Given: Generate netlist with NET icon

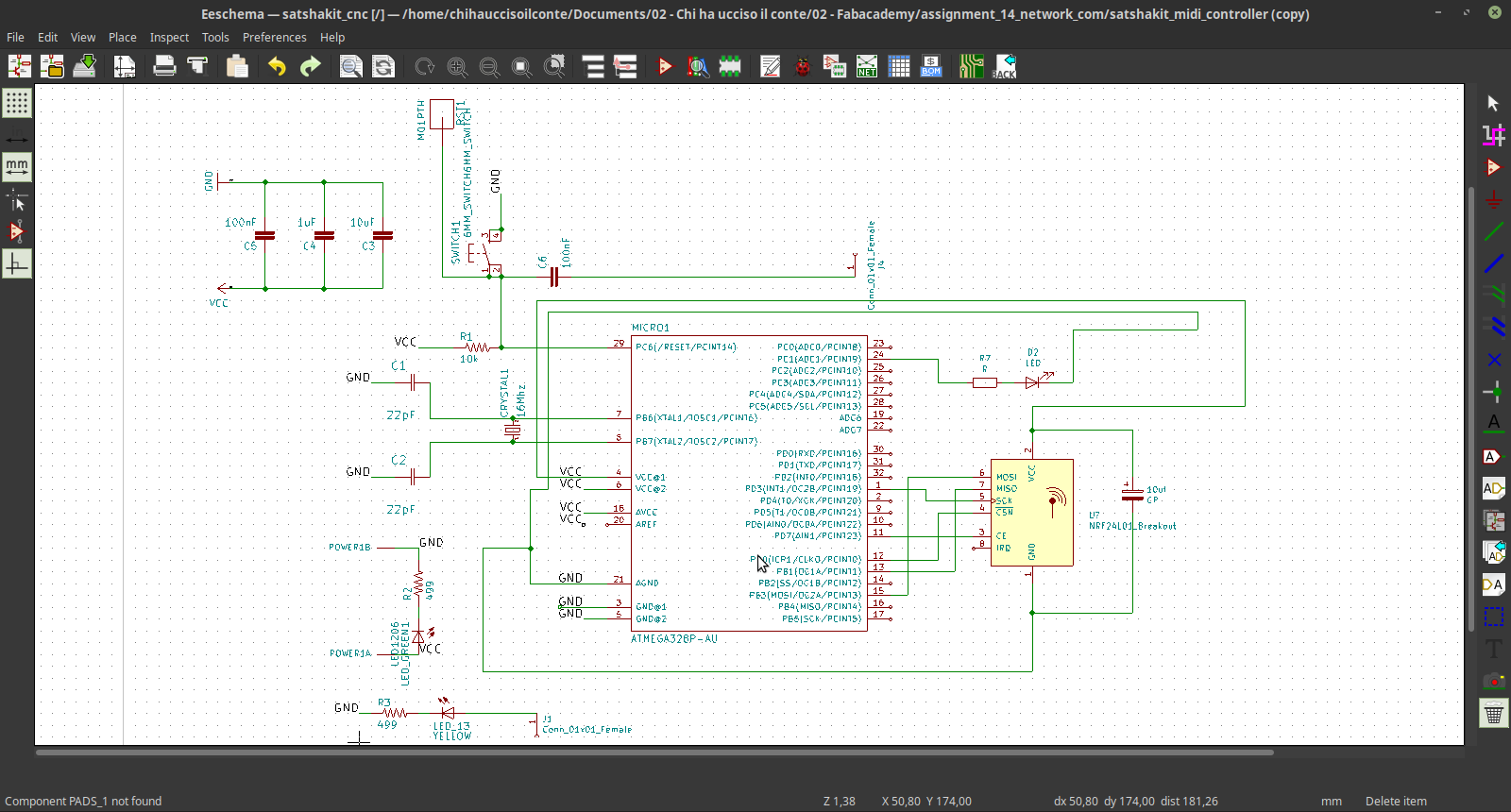Looking at the screenshot, I should pyautogui.click(x=867, y=66).
